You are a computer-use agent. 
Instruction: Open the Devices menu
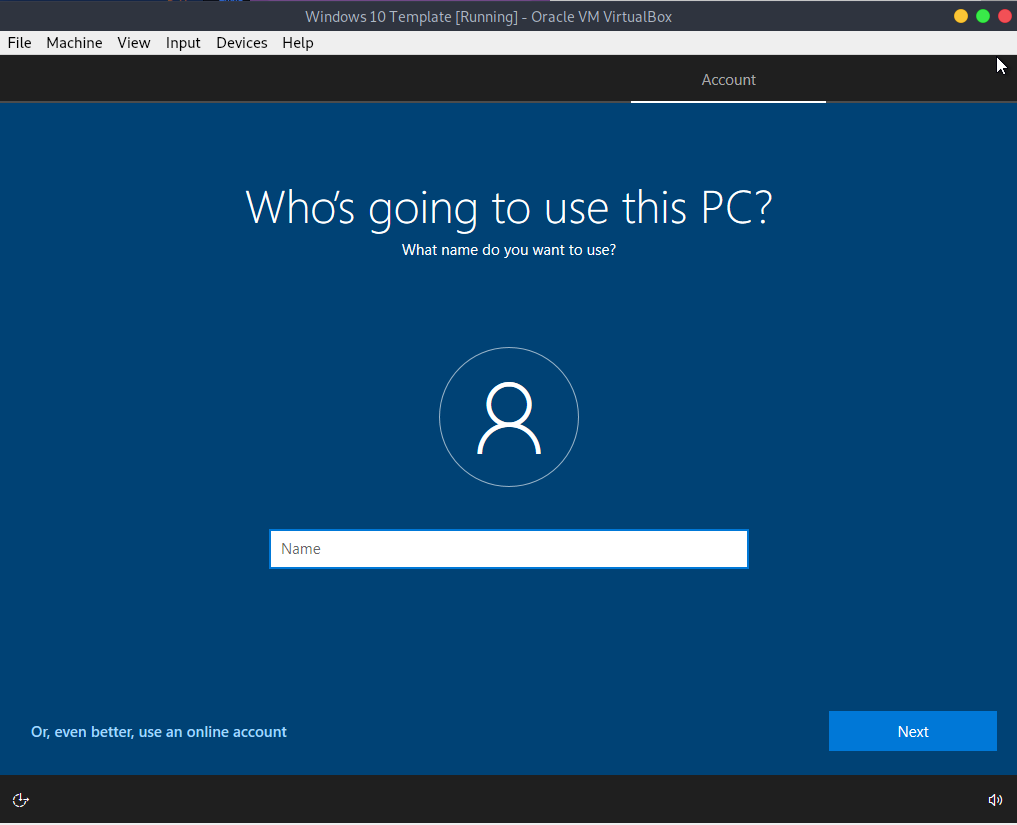pyautogui.click(x=241, y=43)
